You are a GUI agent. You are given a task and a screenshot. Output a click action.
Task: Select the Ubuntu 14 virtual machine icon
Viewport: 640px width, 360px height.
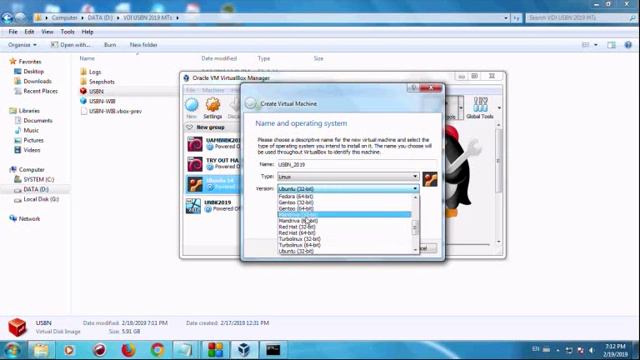click(195, 184)
